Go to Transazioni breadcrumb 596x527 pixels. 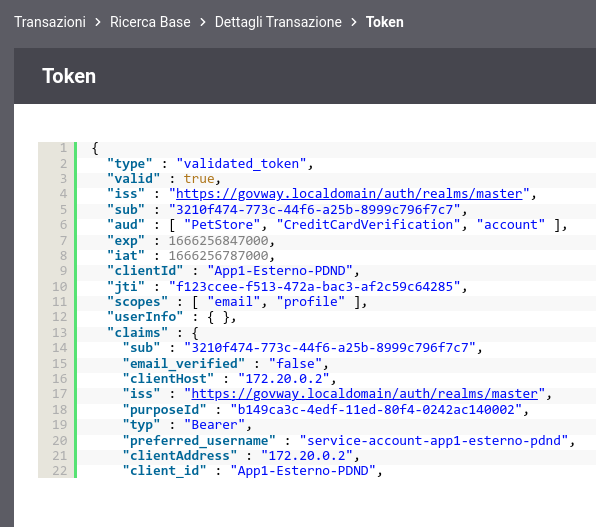point(50,22)
